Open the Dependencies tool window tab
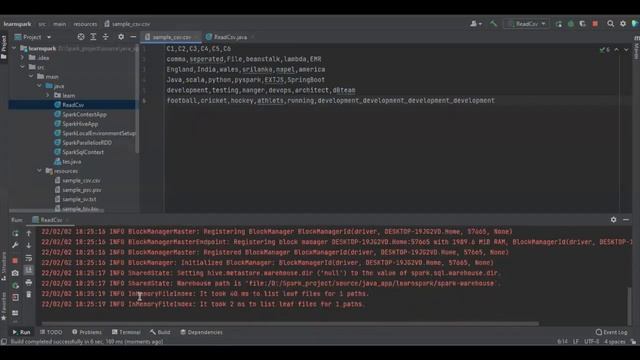The width and height of the screenshot is (640, 360). pyautogui.click(x=201, y=332)
